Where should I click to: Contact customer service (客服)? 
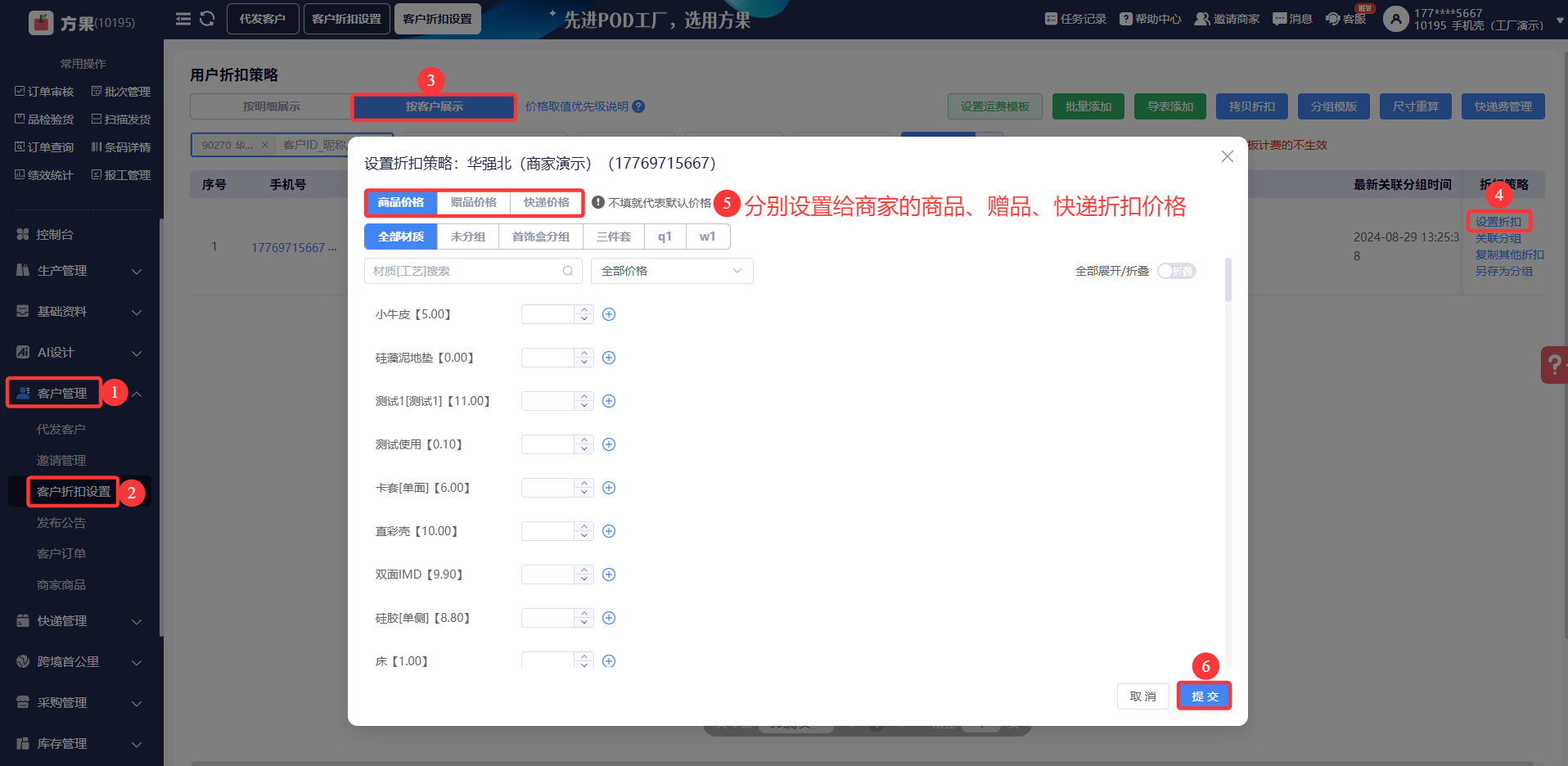tap(1346, 19)
